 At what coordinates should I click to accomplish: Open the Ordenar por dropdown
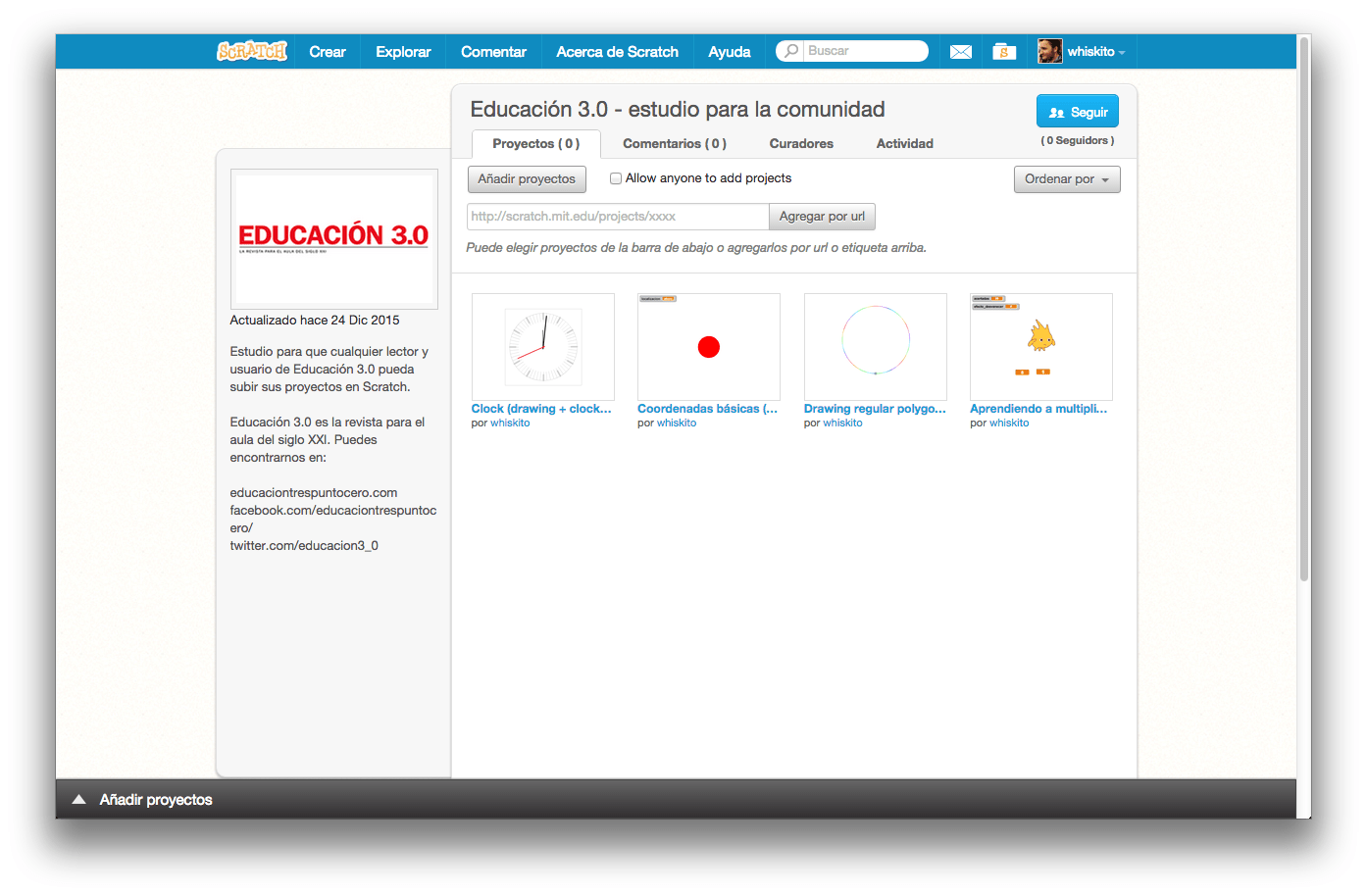tap(1067, 179)
